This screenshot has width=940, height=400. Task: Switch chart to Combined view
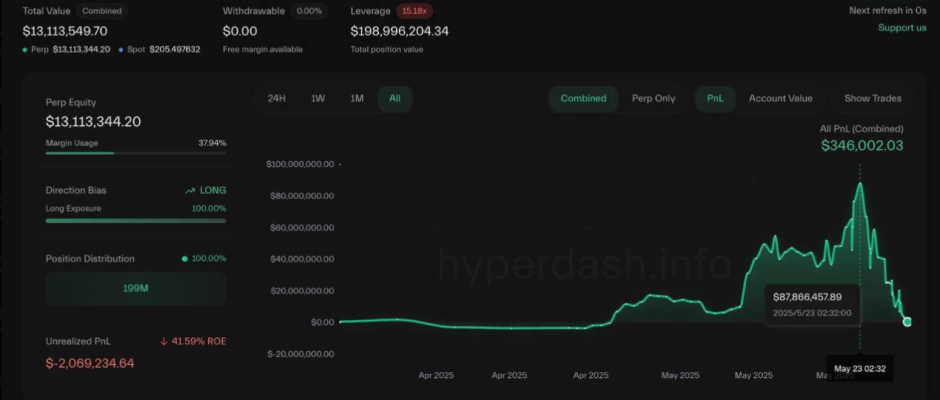tap(583, 98)
